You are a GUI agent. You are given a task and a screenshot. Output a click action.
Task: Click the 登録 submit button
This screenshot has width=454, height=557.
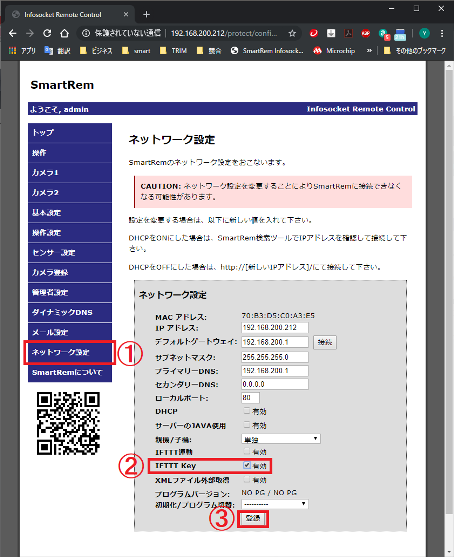click(253, 518)
